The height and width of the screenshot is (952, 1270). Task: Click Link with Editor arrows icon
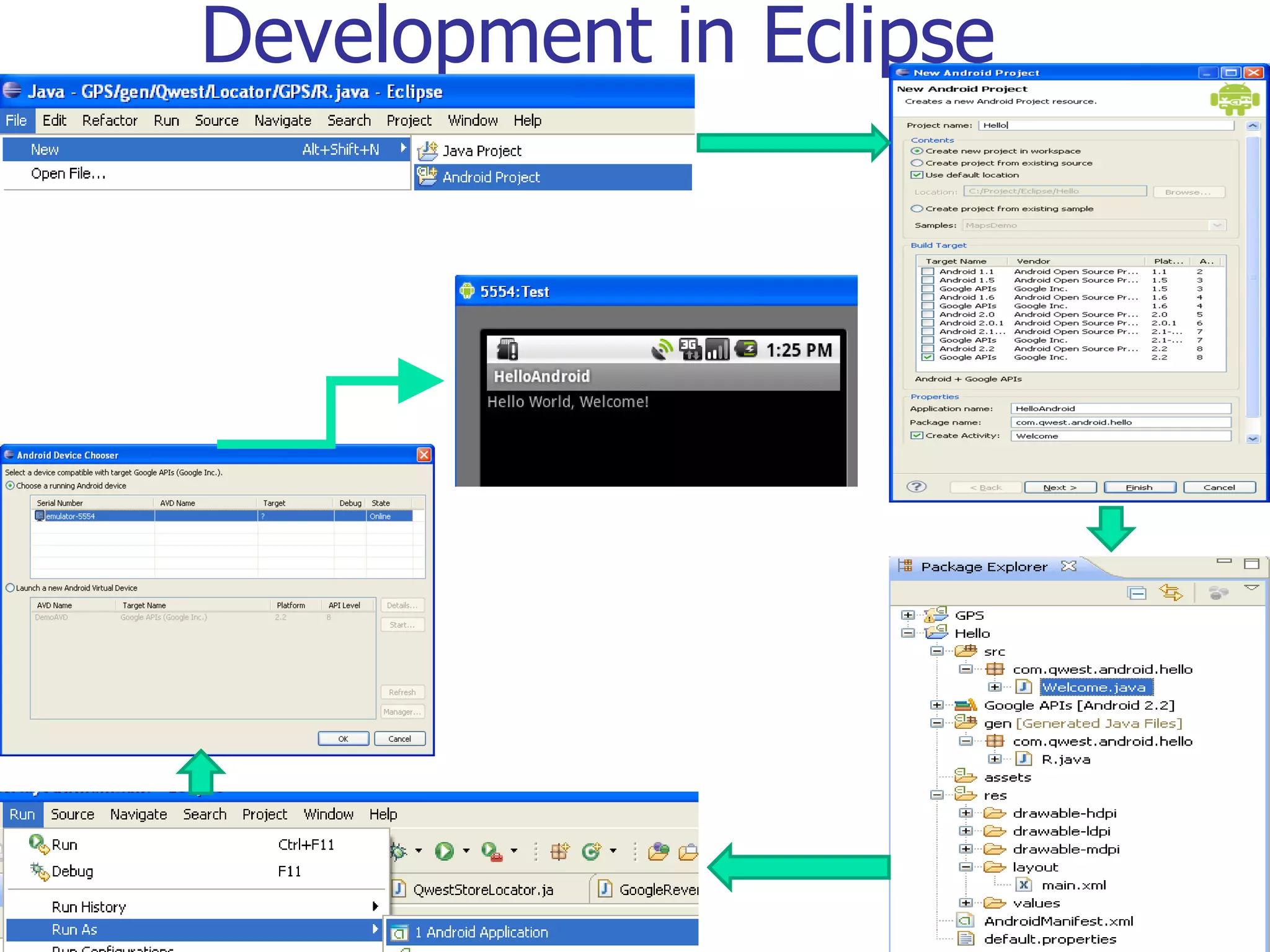point(1171,593)
